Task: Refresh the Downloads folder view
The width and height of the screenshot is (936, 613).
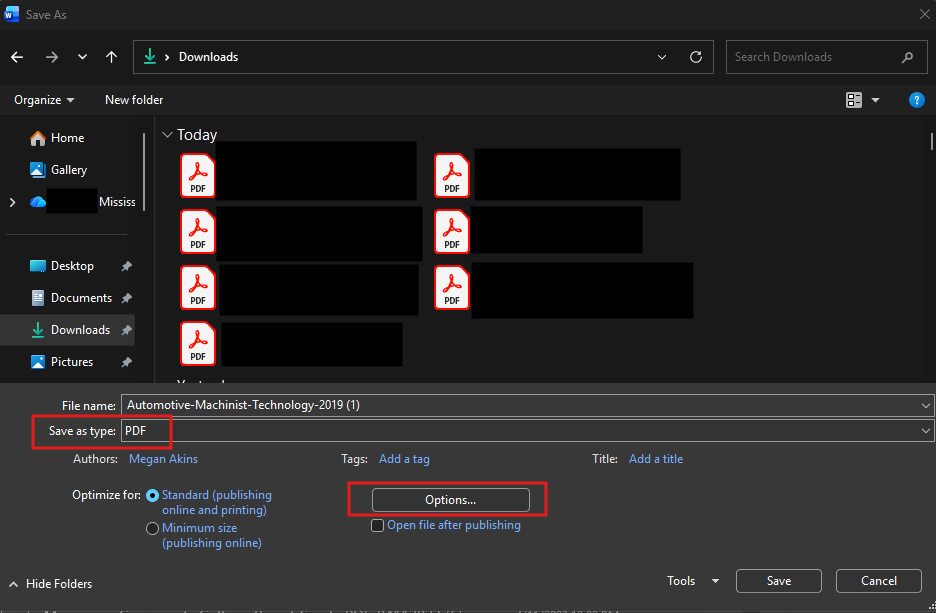Action: point(695,57)
